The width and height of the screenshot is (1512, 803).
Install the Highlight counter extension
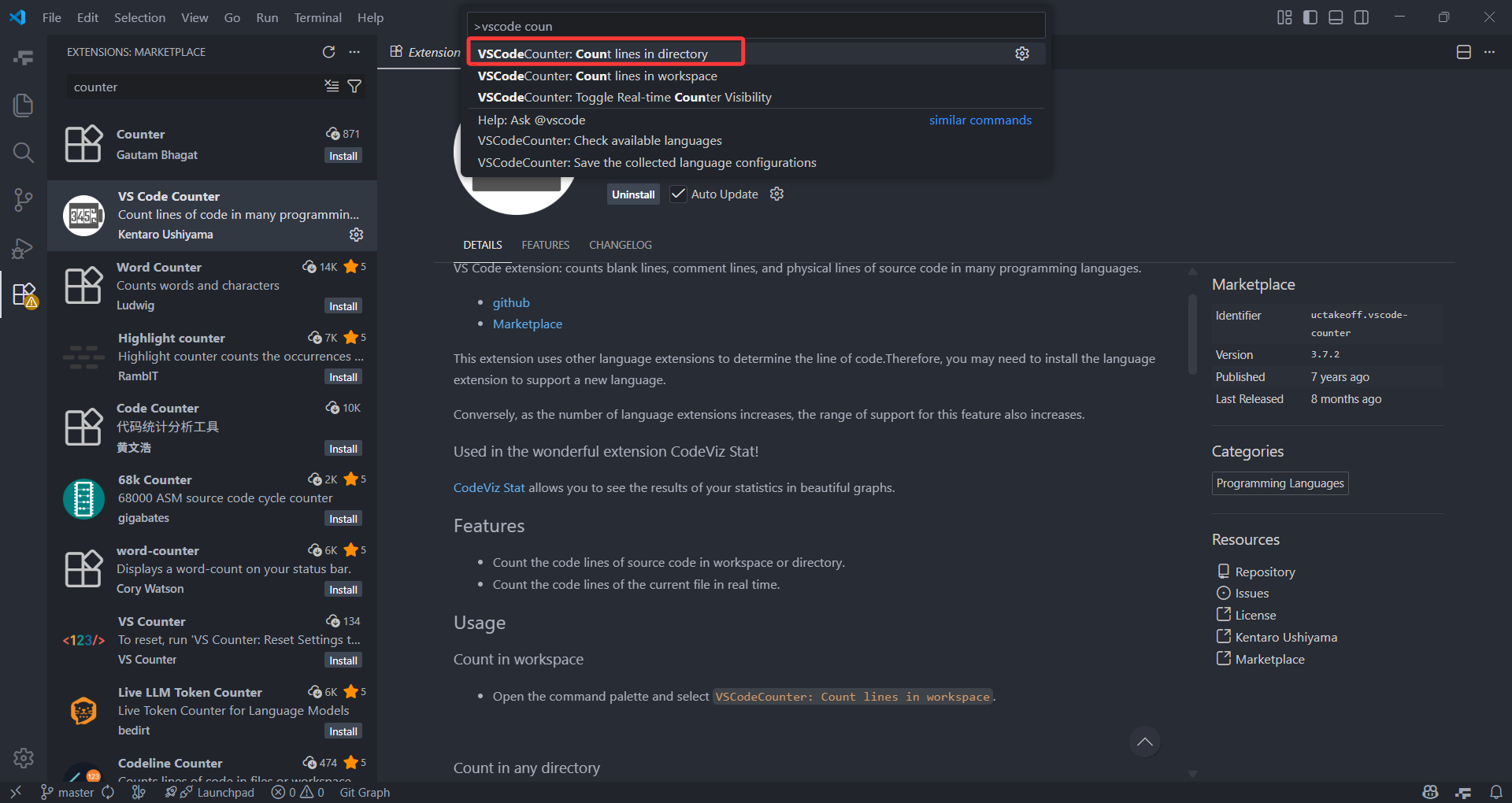pyautogui.click(x=343, y=377)
